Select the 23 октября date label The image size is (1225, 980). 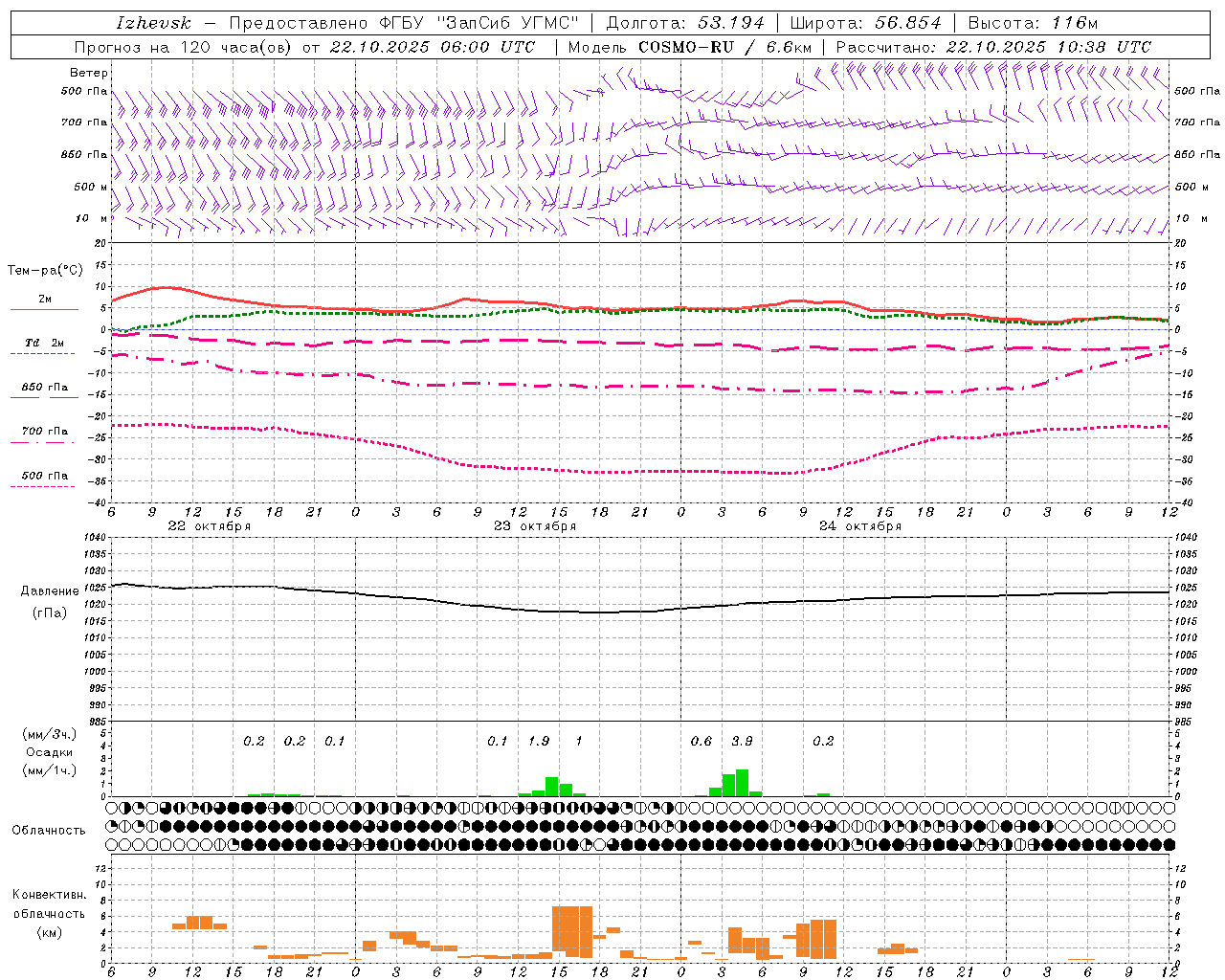535,526
